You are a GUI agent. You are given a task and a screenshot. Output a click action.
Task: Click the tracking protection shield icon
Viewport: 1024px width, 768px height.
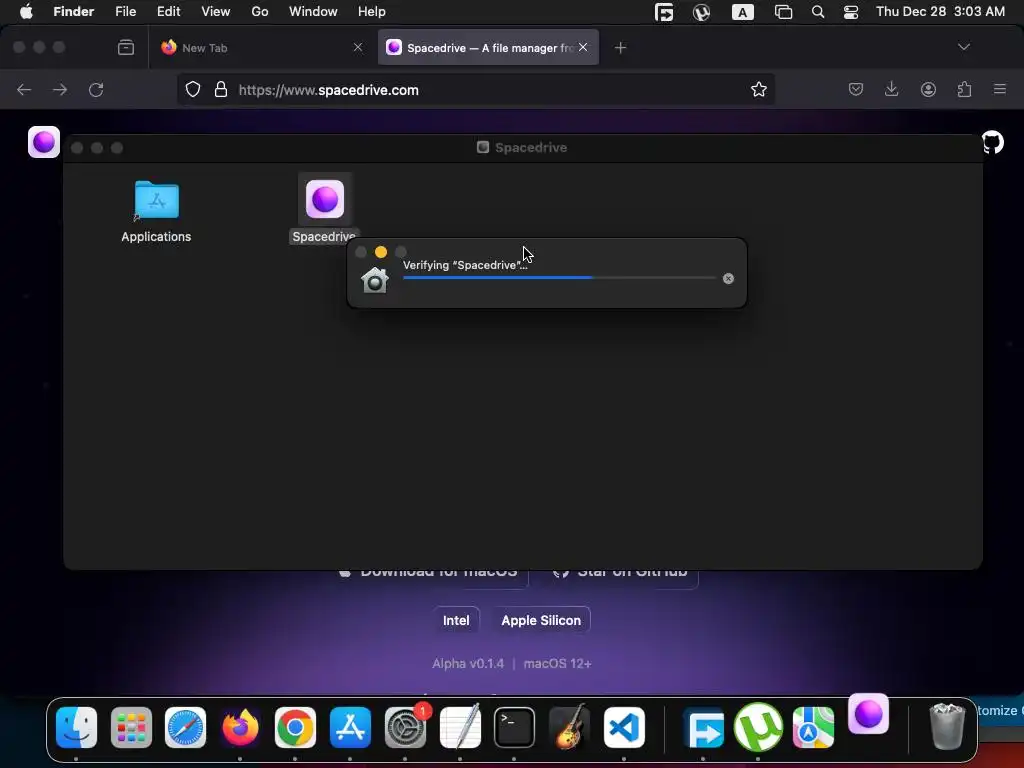[193, 89]
